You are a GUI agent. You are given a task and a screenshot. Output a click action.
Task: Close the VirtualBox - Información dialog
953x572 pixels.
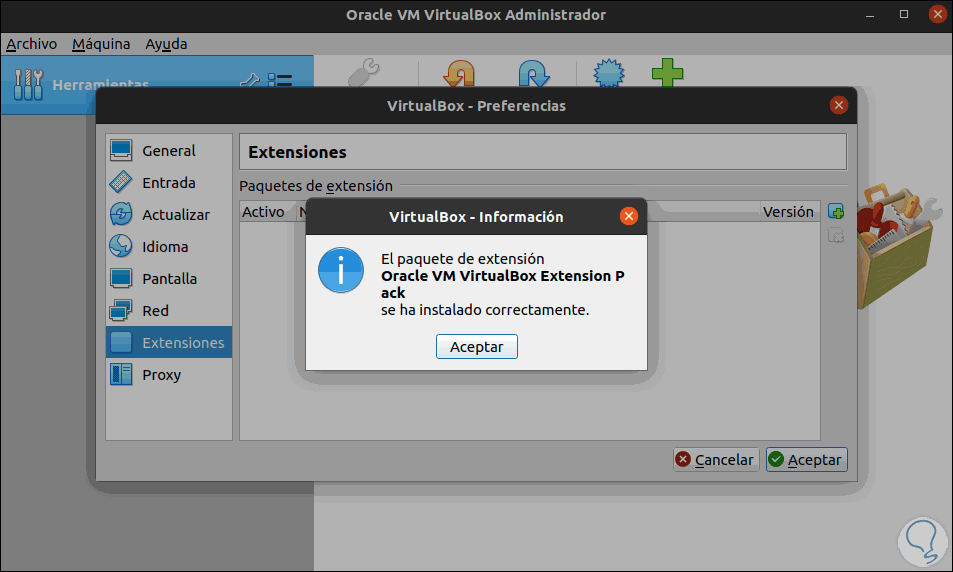628,216
